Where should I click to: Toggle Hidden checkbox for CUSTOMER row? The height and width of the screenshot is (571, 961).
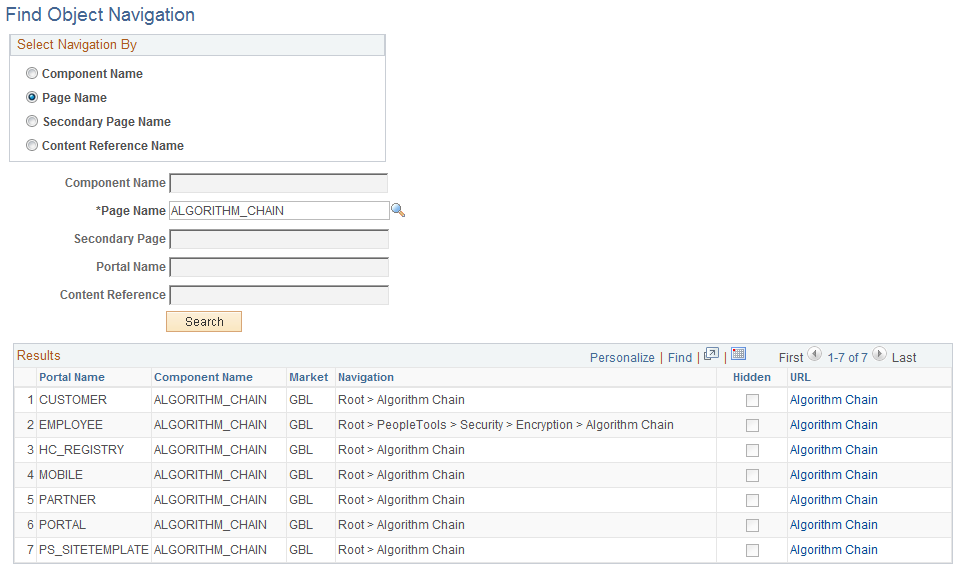coord(752,401)
